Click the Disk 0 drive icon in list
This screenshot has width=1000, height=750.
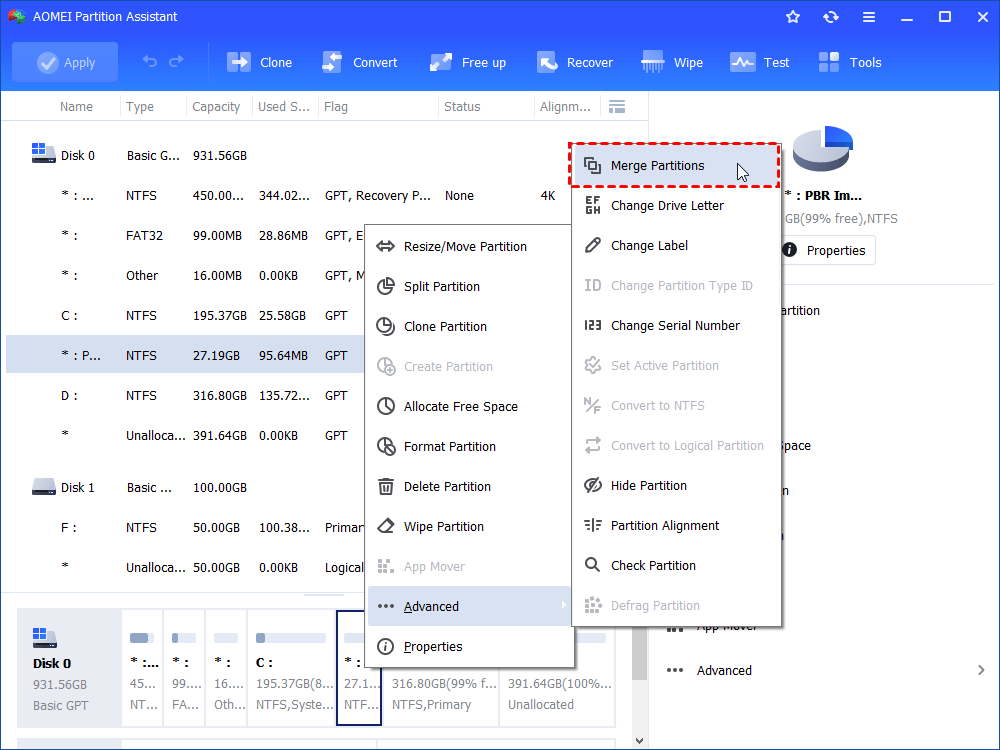[43, 153]
